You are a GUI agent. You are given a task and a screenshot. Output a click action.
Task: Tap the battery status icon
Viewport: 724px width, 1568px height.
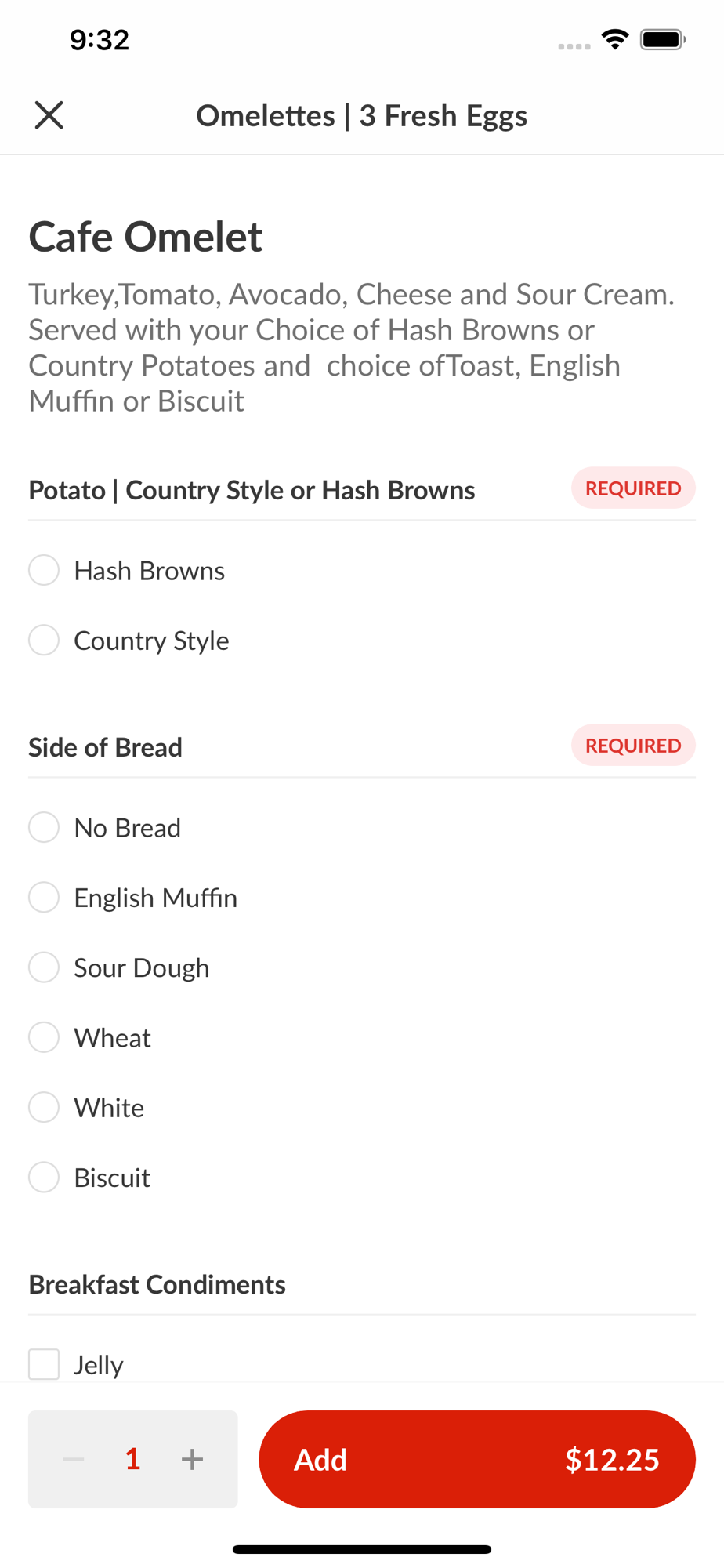(x=663, y=39)
